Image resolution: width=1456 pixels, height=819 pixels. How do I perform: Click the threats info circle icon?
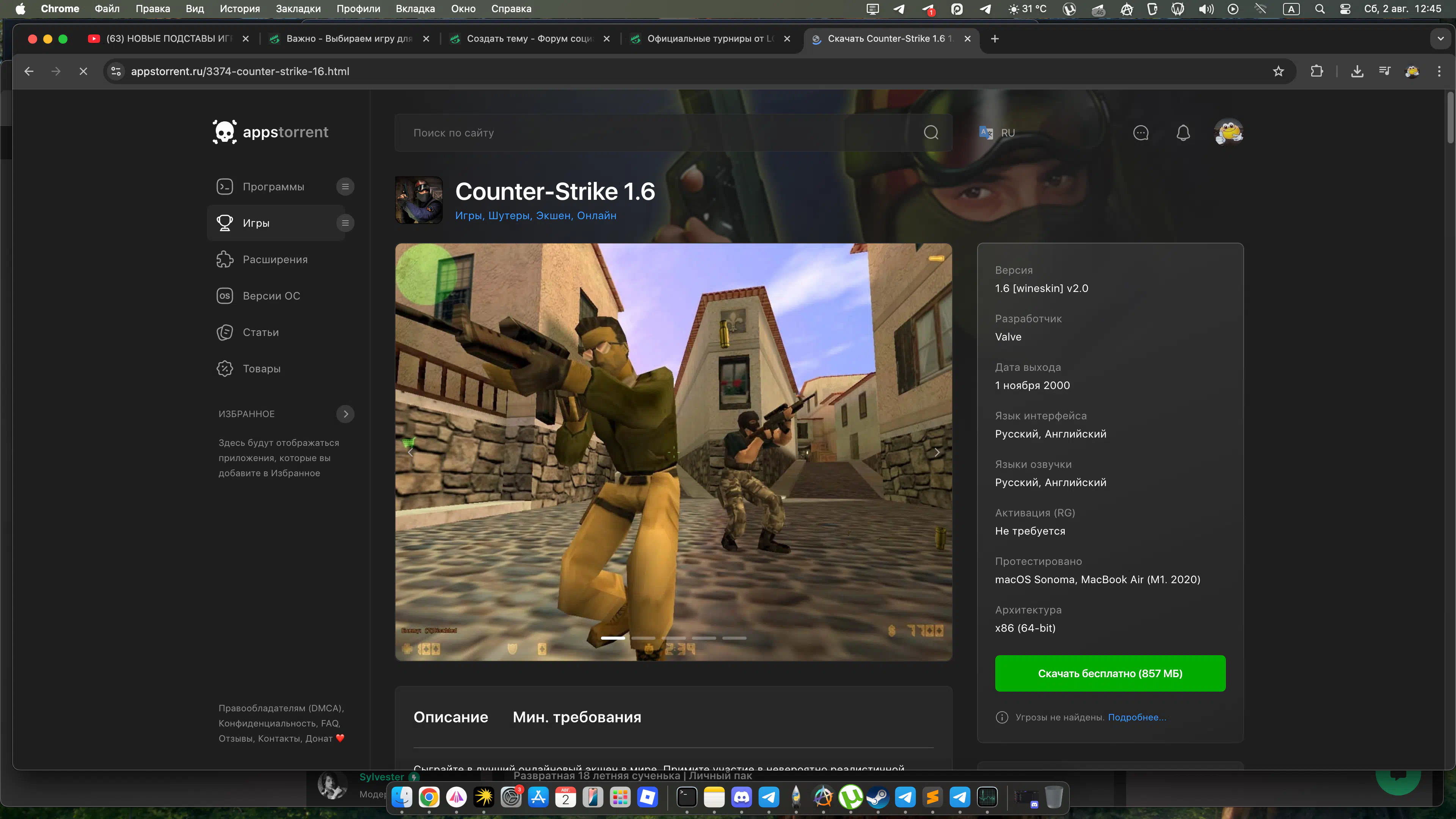coord(1001,717)
